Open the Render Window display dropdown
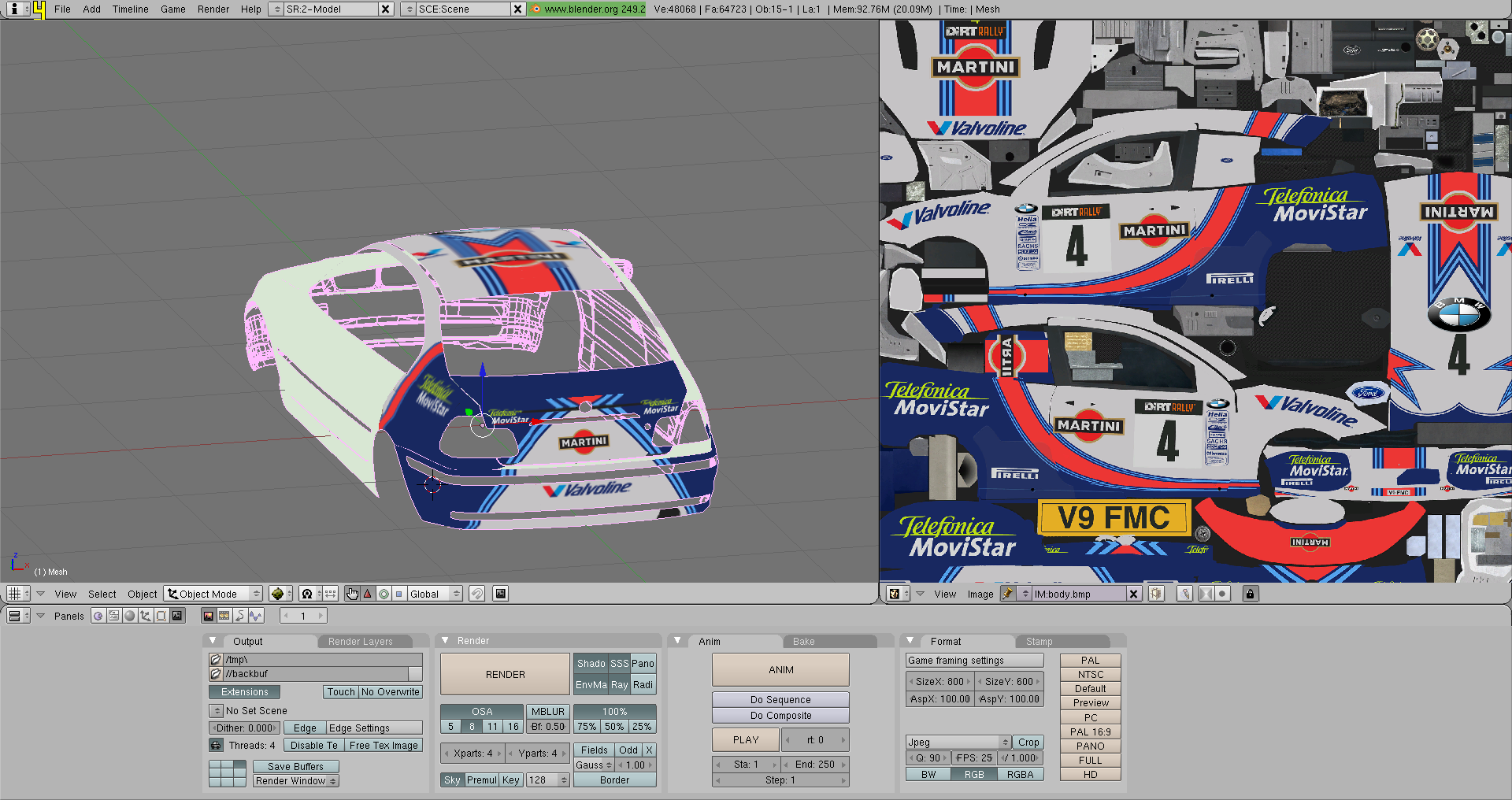The height and width of the screenshot is (800, 1512). [x=296, y=781]
